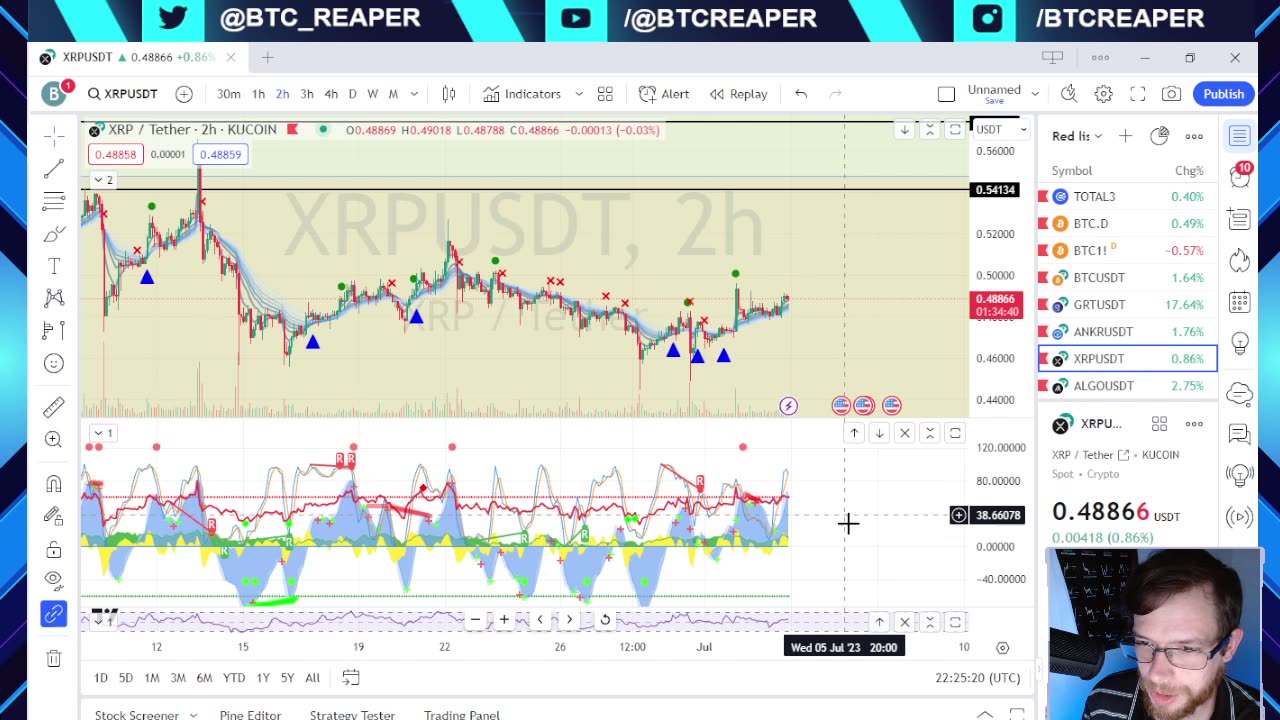
Task: Toggle the watchlist panel icon
Action: click(1240, 136)
